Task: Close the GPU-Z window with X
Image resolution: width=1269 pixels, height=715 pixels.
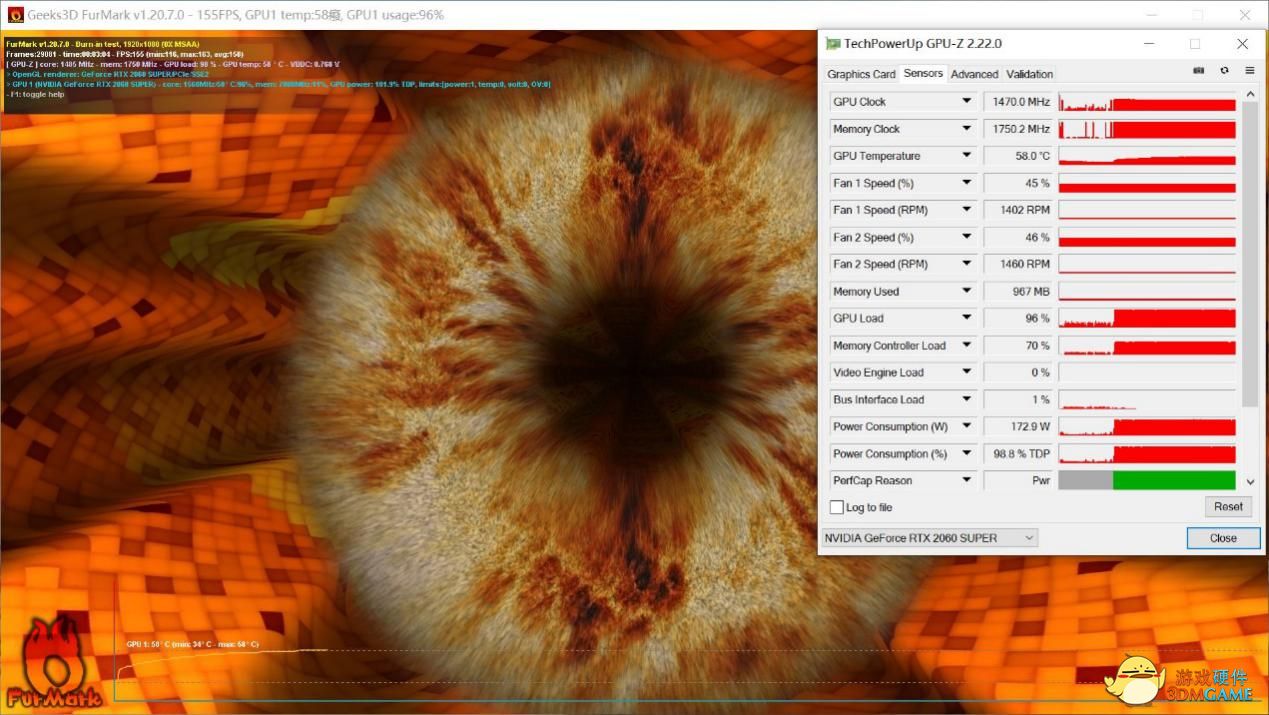Action: tap(1242, 44)
